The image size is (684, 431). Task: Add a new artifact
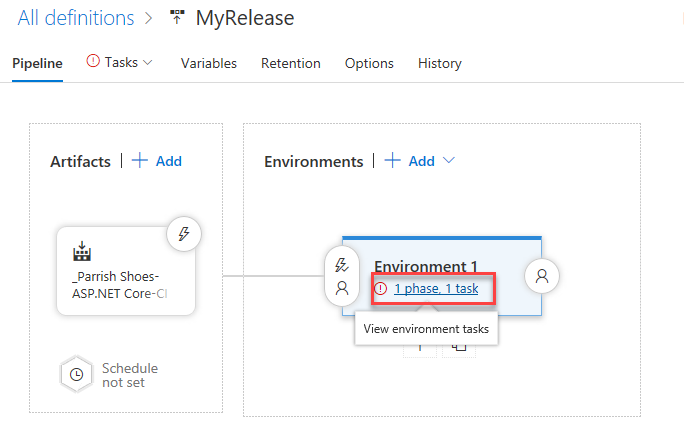(157, 161)
